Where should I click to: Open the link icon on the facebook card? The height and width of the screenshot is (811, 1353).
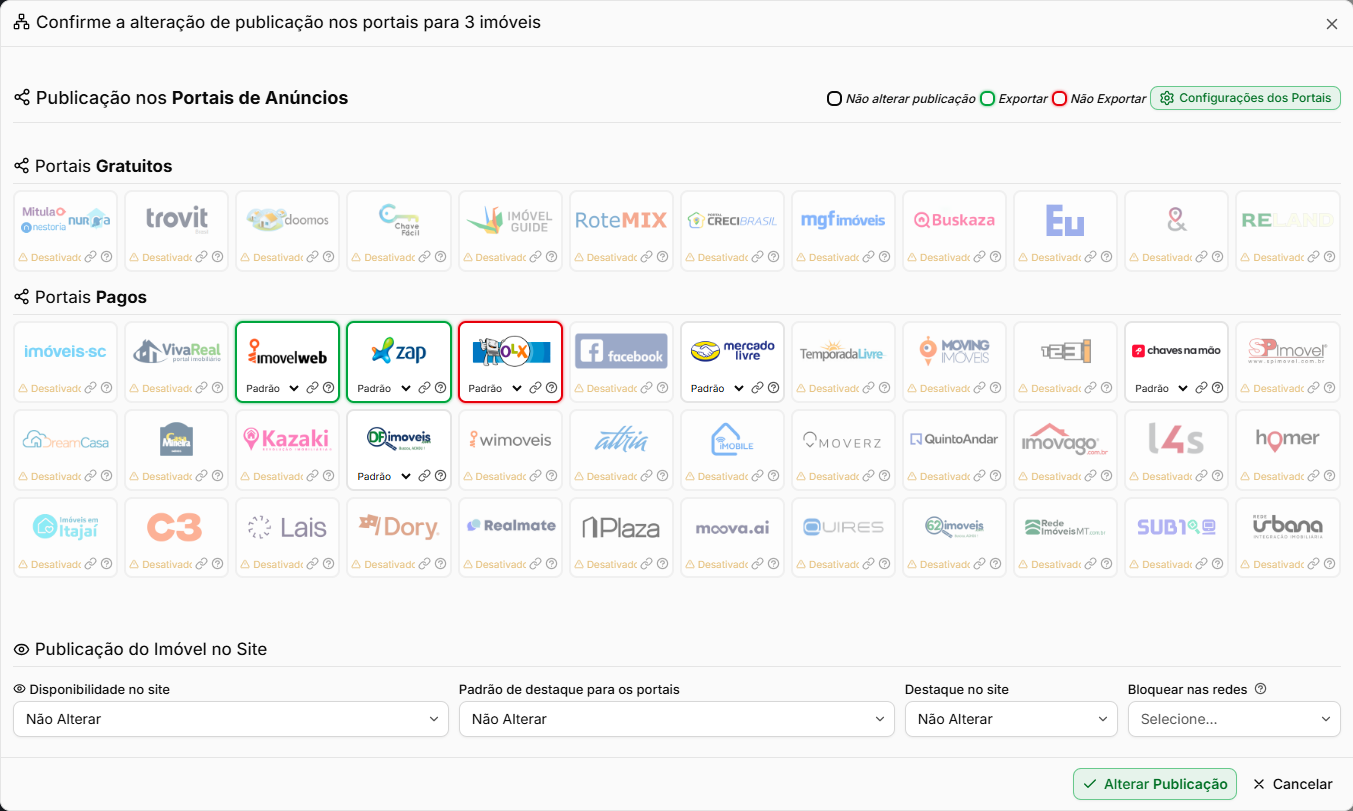point(646,388)
